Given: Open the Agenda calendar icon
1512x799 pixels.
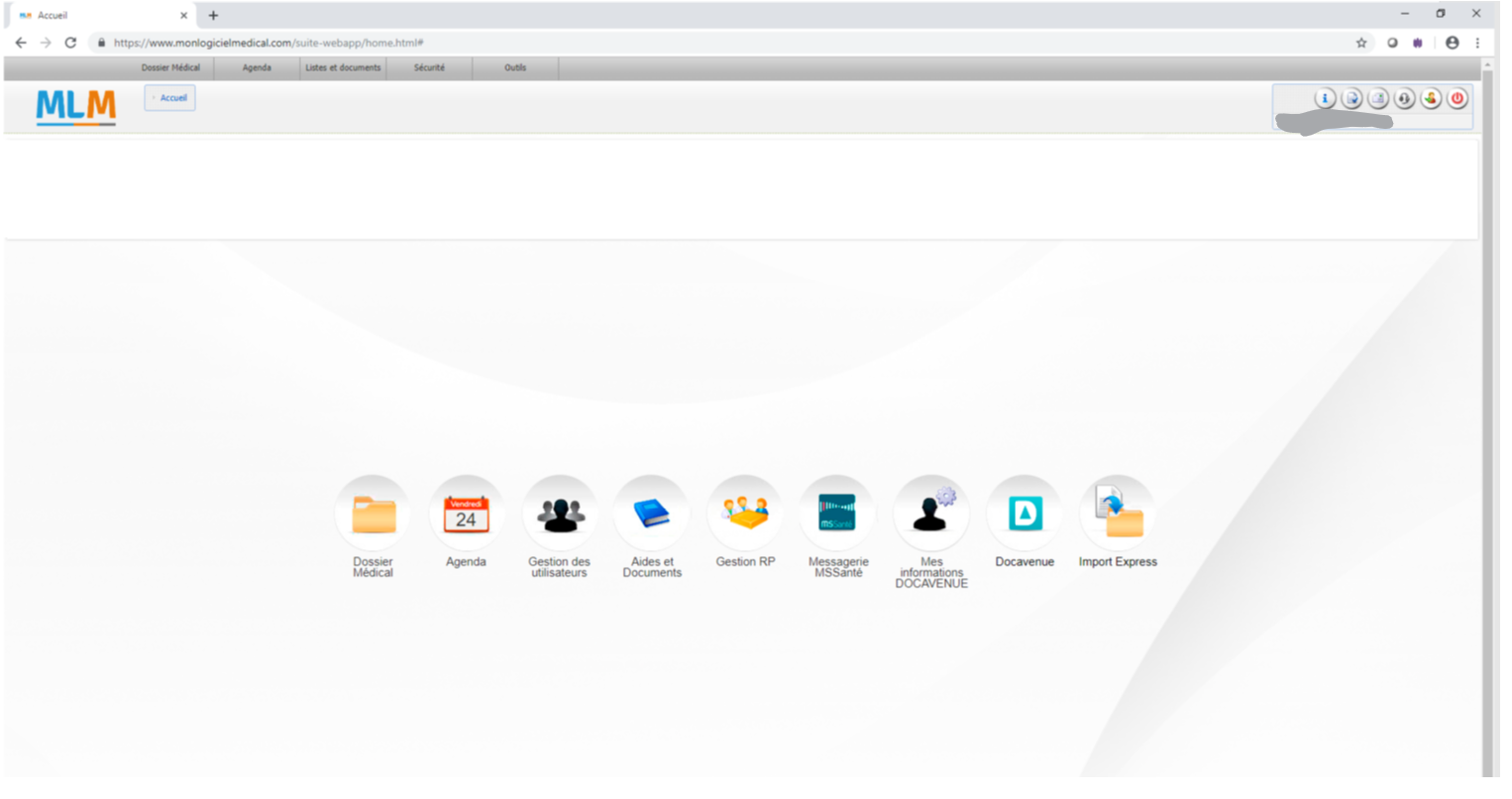Looking at the screenshot, I should (466, 514).
